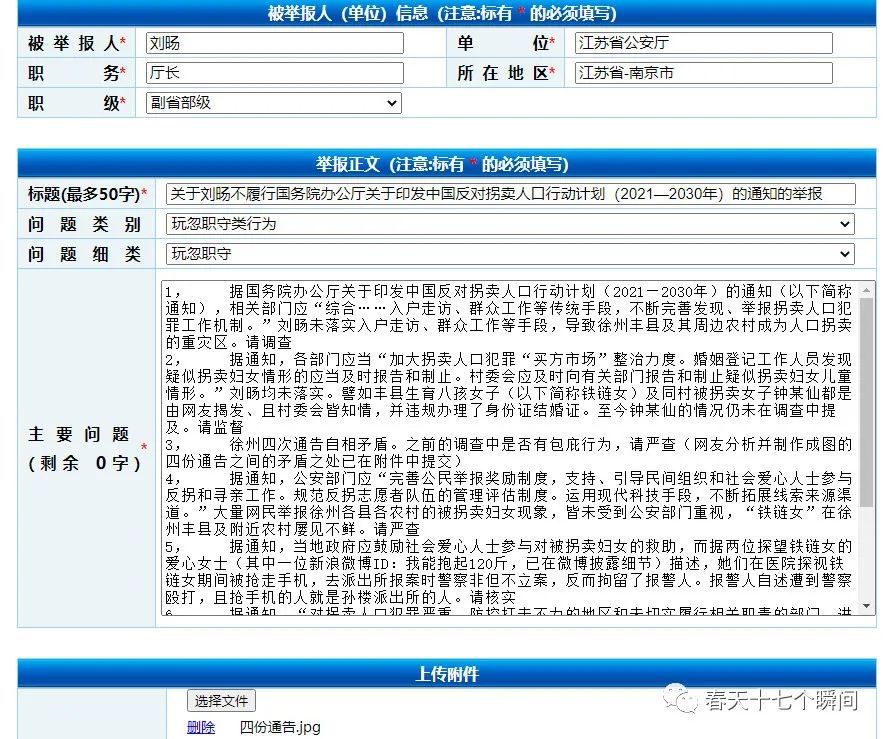Click the 四份通告.jpg file name
This screenshot has height=739, width=887.
coord(280,727)
